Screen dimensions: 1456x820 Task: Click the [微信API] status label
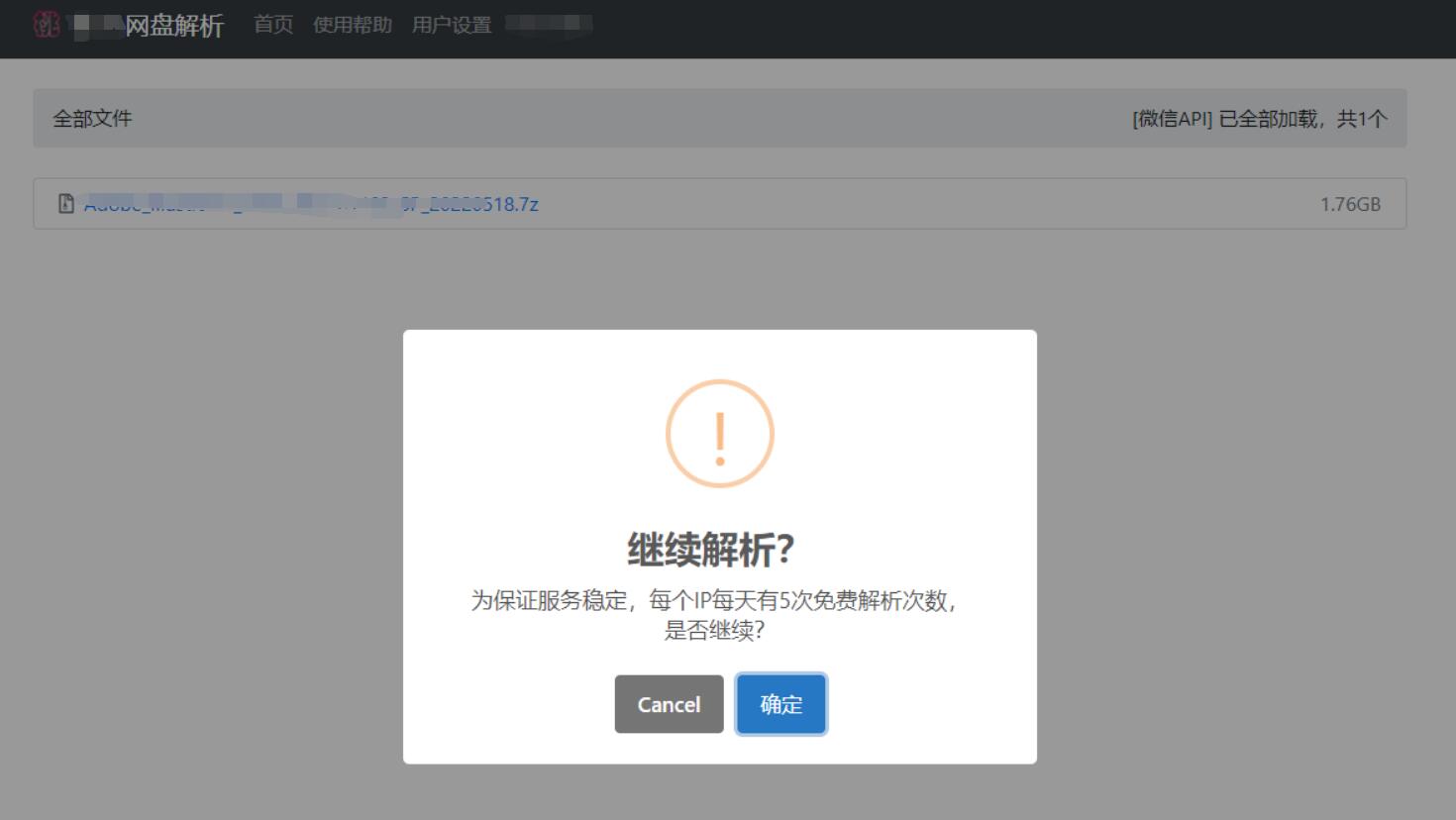coord(1172,119)
